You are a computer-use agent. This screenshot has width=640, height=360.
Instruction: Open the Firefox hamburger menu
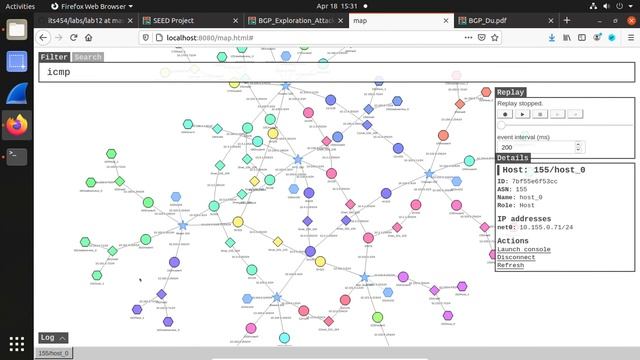(x=631, y=38)
